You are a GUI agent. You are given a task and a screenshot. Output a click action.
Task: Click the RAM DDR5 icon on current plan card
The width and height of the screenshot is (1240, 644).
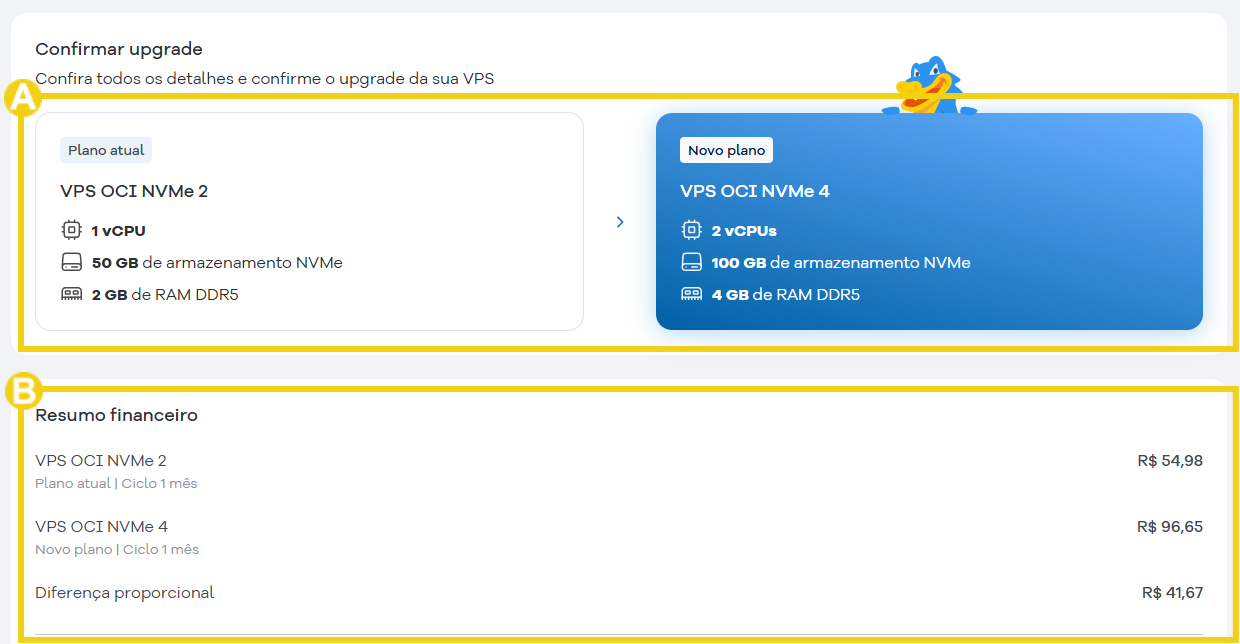(x=71, y=294)
